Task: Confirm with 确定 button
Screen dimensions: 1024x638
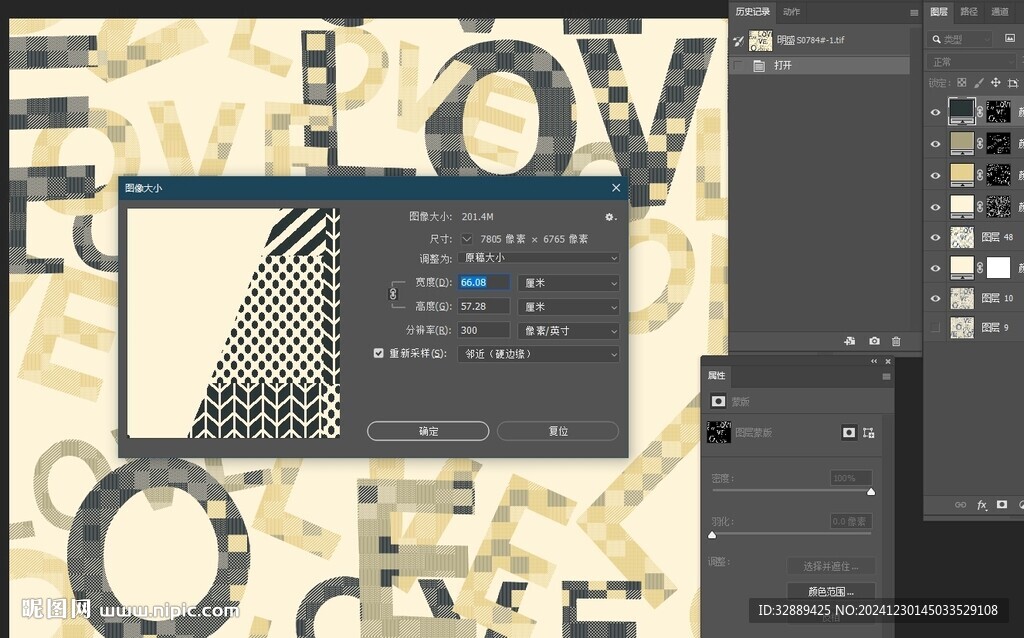Action: click(x=428, y=431)
